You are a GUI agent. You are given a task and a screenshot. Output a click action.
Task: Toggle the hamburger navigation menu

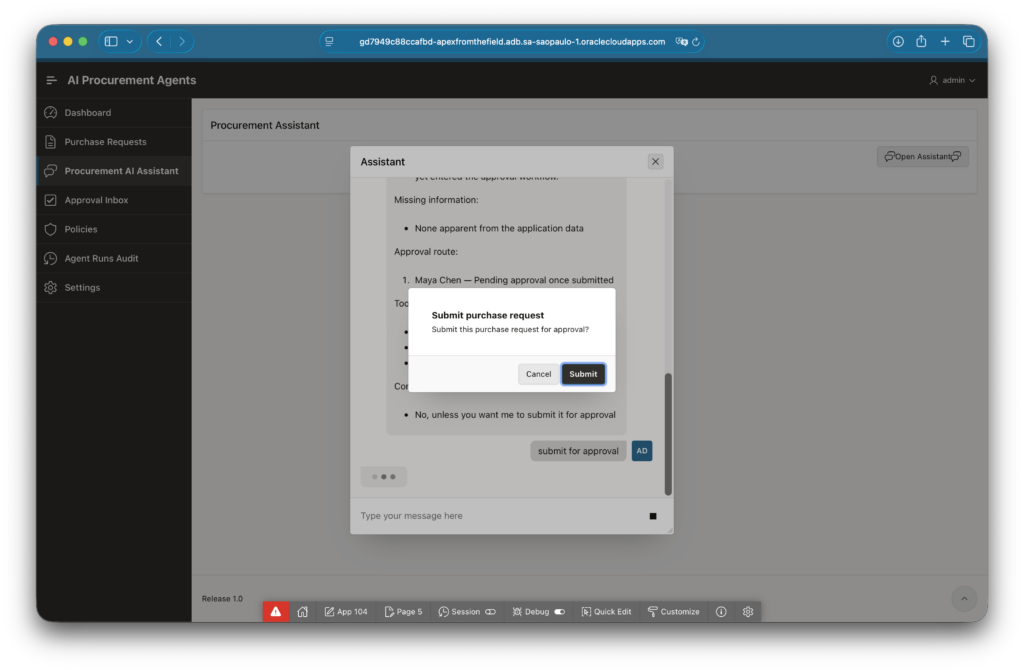click(52, 80)
